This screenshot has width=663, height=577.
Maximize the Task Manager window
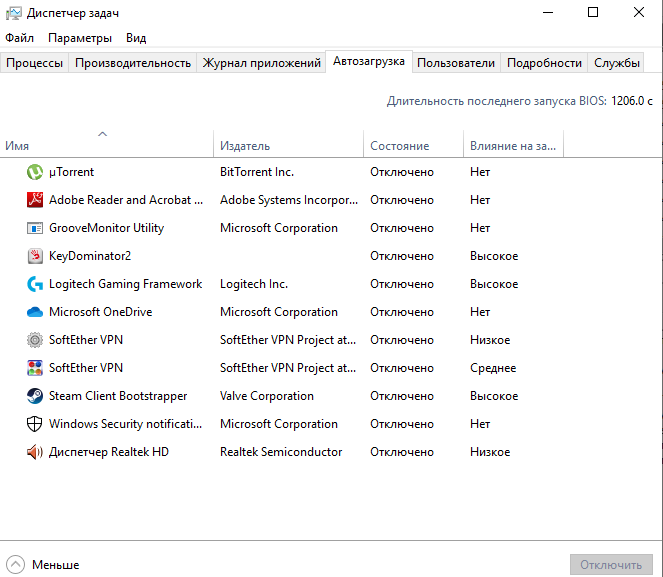click(593, 12)
